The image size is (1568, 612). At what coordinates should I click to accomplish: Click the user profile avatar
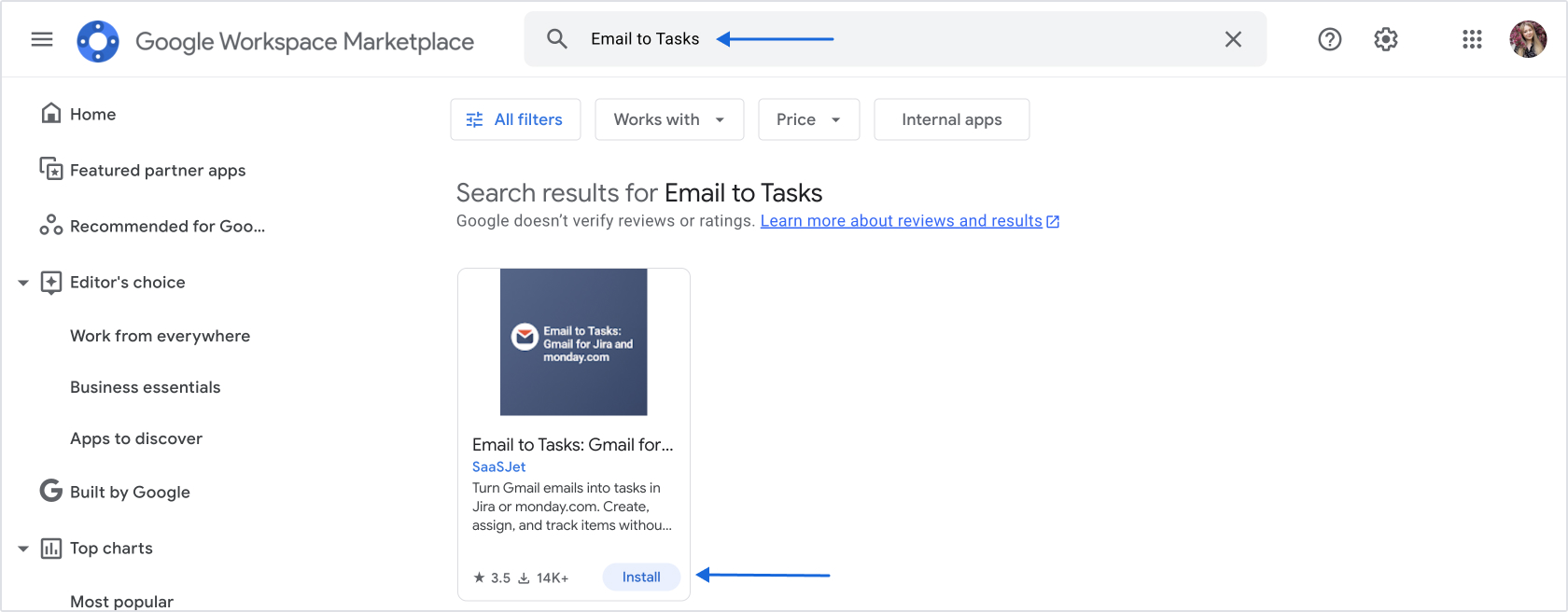tap(1528, 39)
